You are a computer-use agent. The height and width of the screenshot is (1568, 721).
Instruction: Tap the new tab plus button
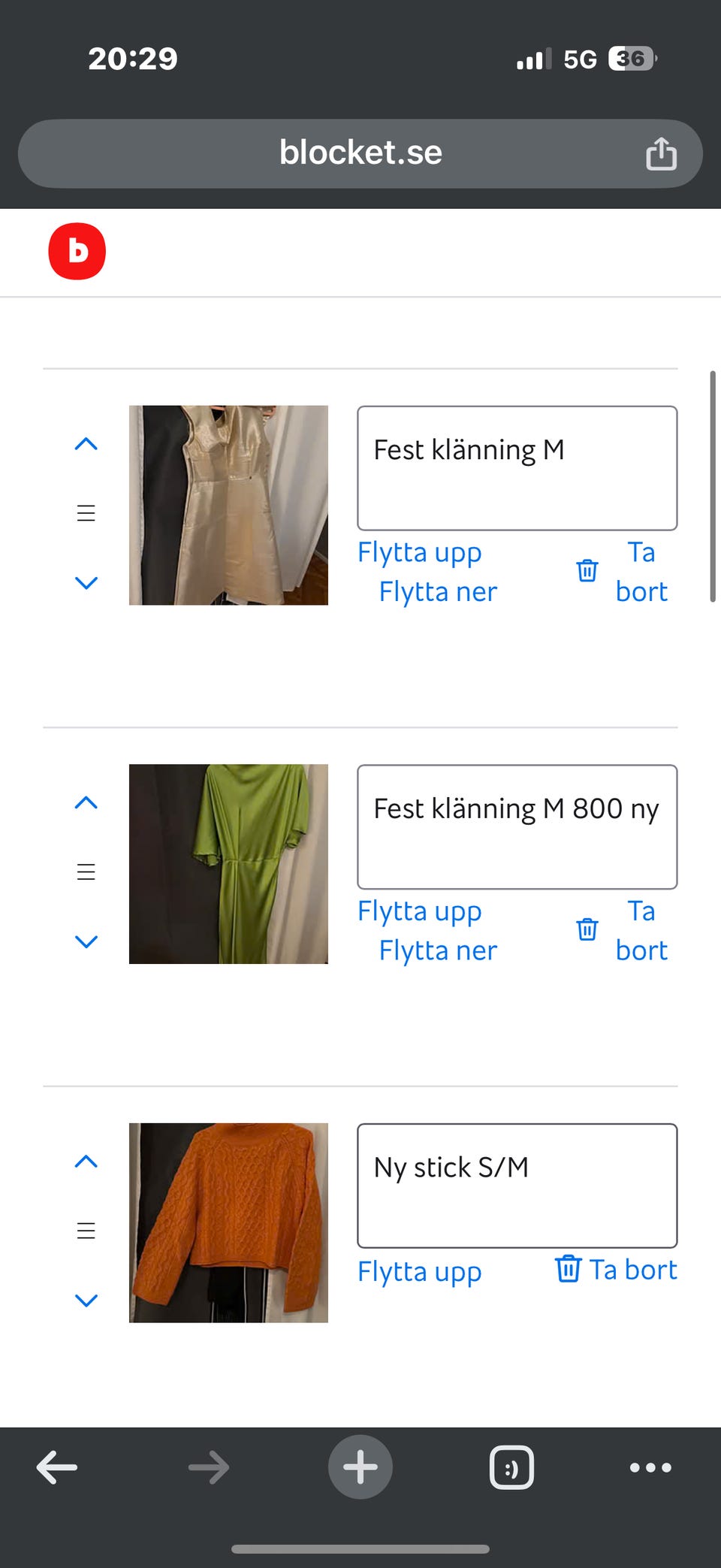[x=360, y=1467]
